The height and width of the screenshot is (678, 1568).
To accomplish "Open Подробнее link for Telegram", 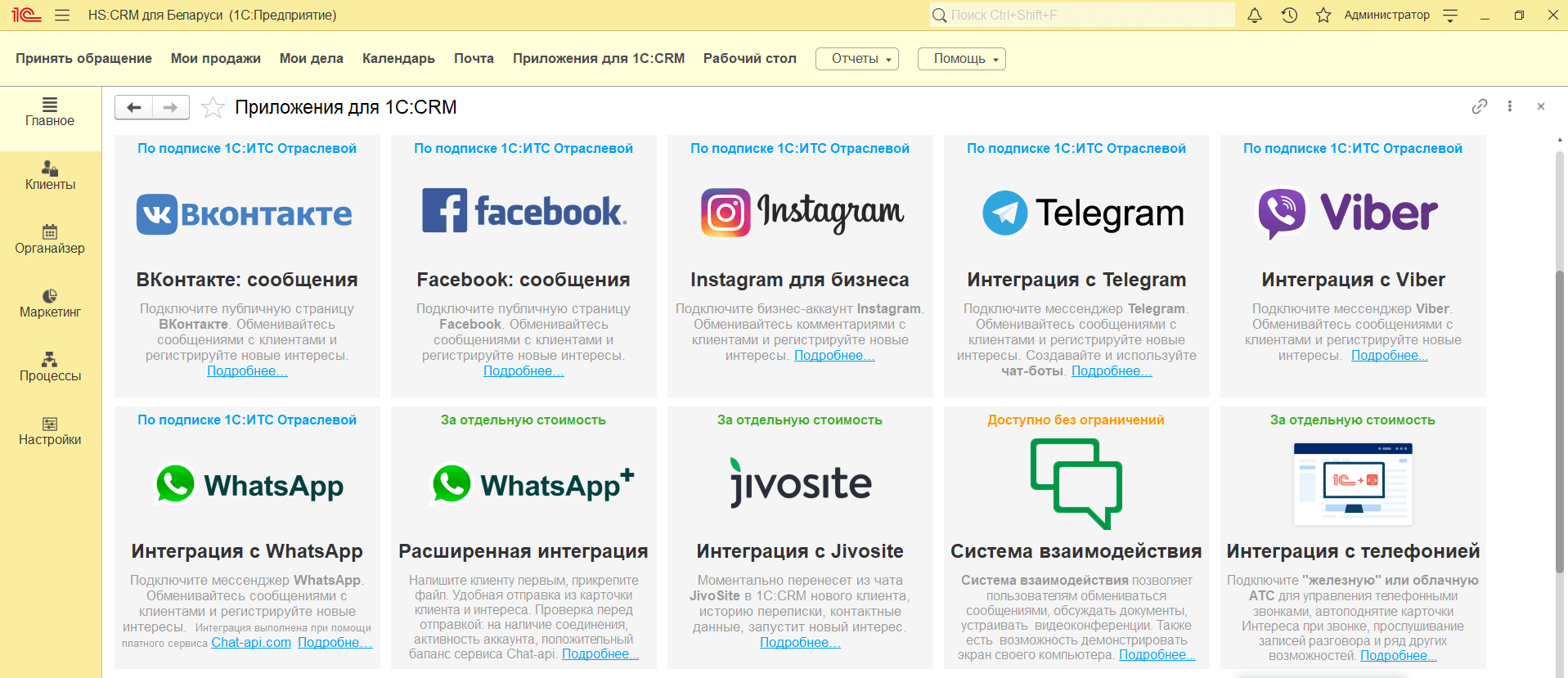I will pos(1112,371).
